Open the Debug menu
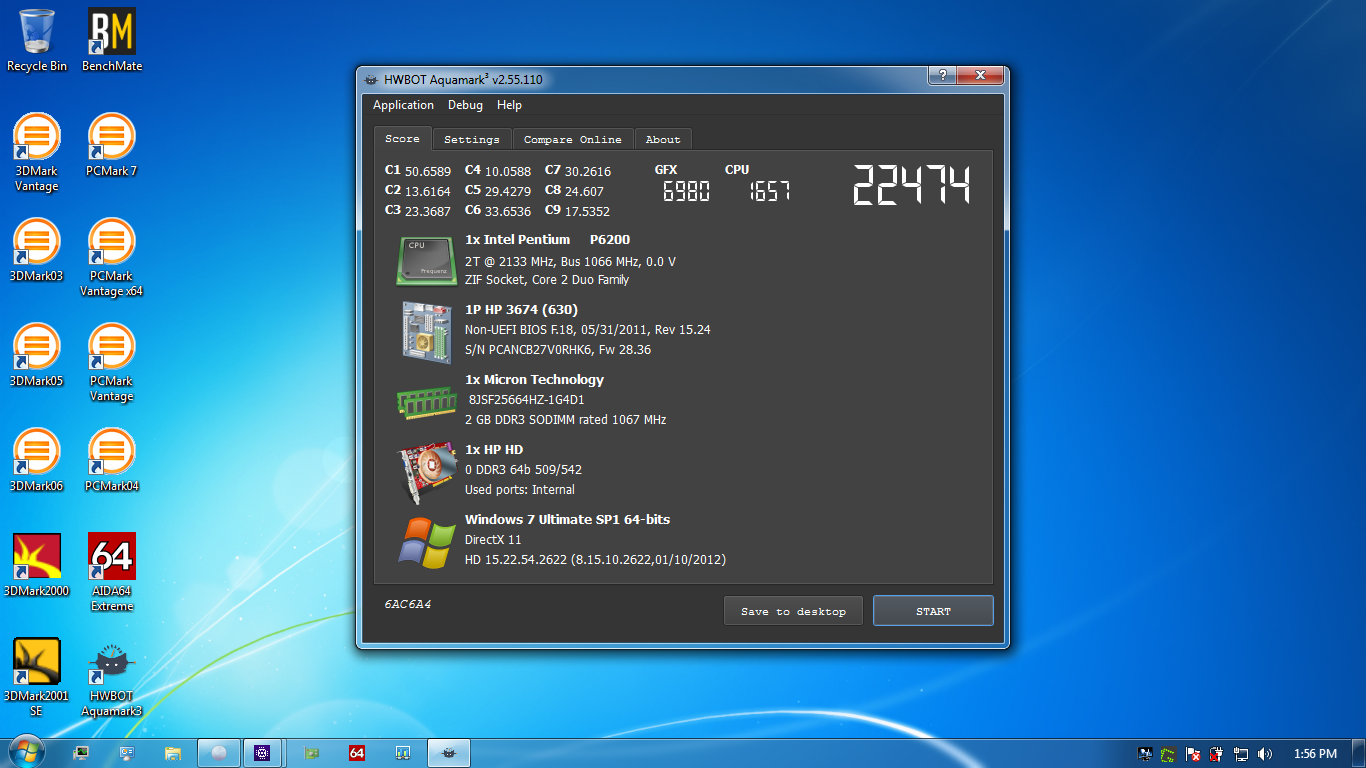 (465, 105)
